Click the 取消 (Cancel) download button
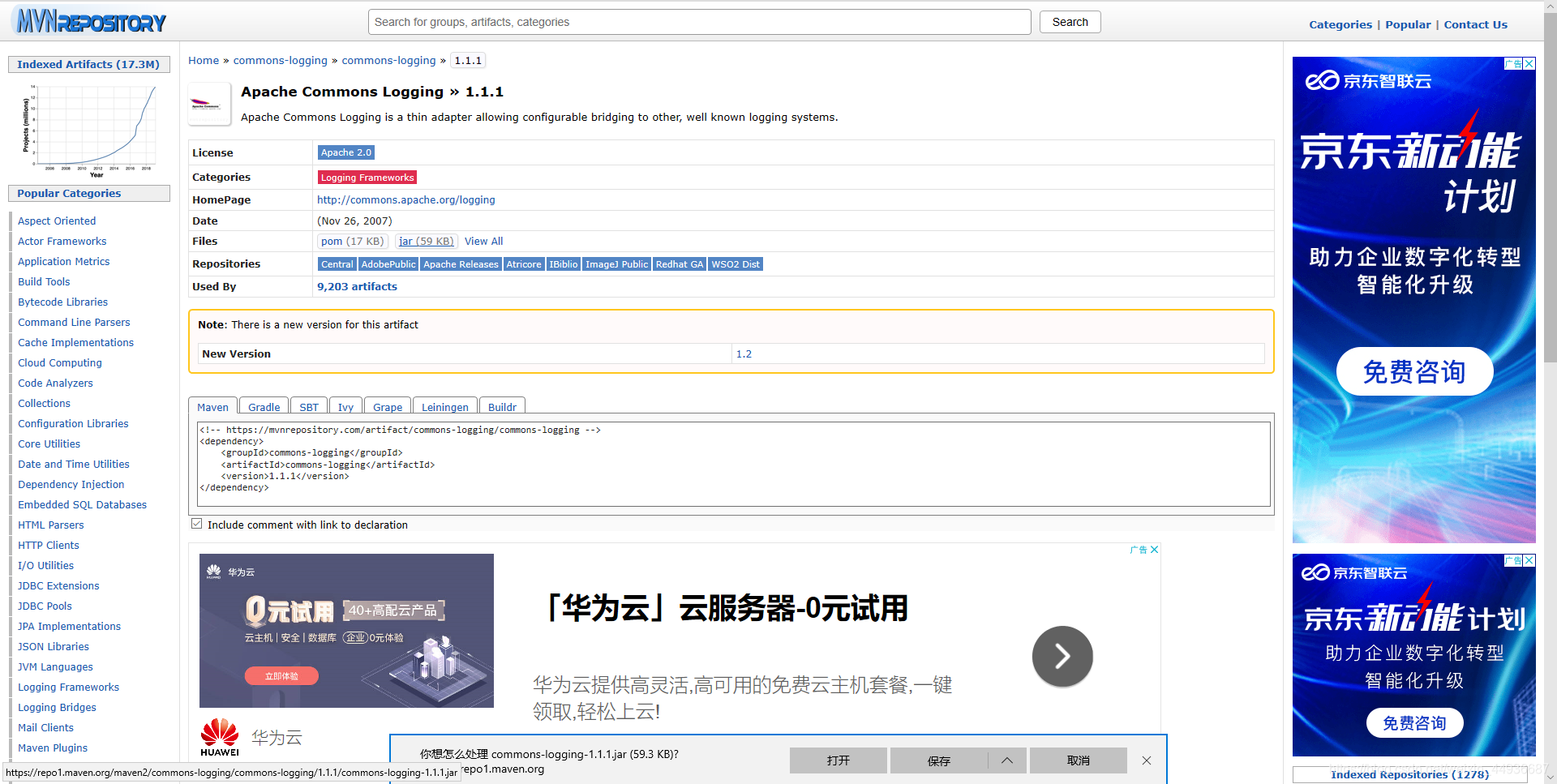Screen dimensions: 1557x784 [1078, 760]
